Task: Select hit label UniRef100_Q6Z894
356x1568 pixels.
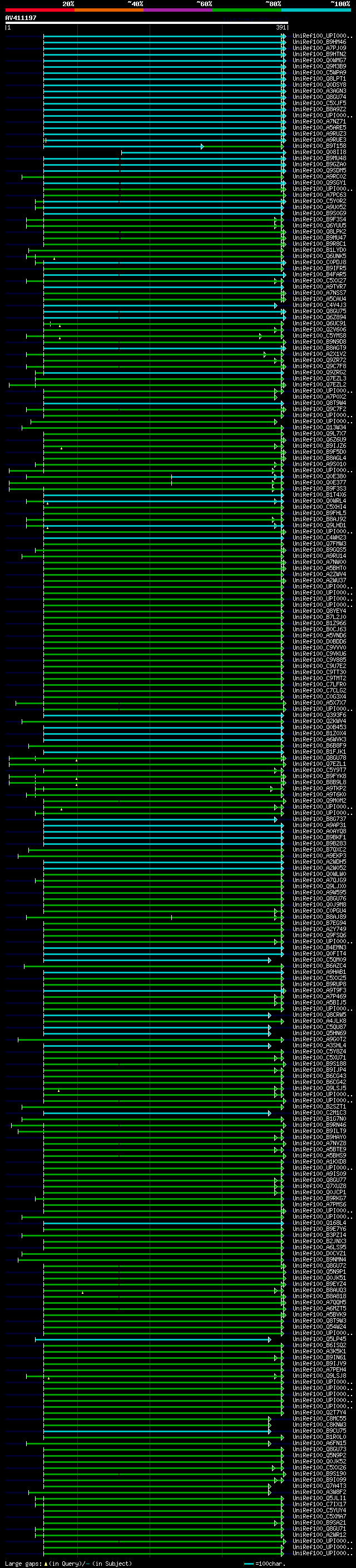Action: (319, 318)
